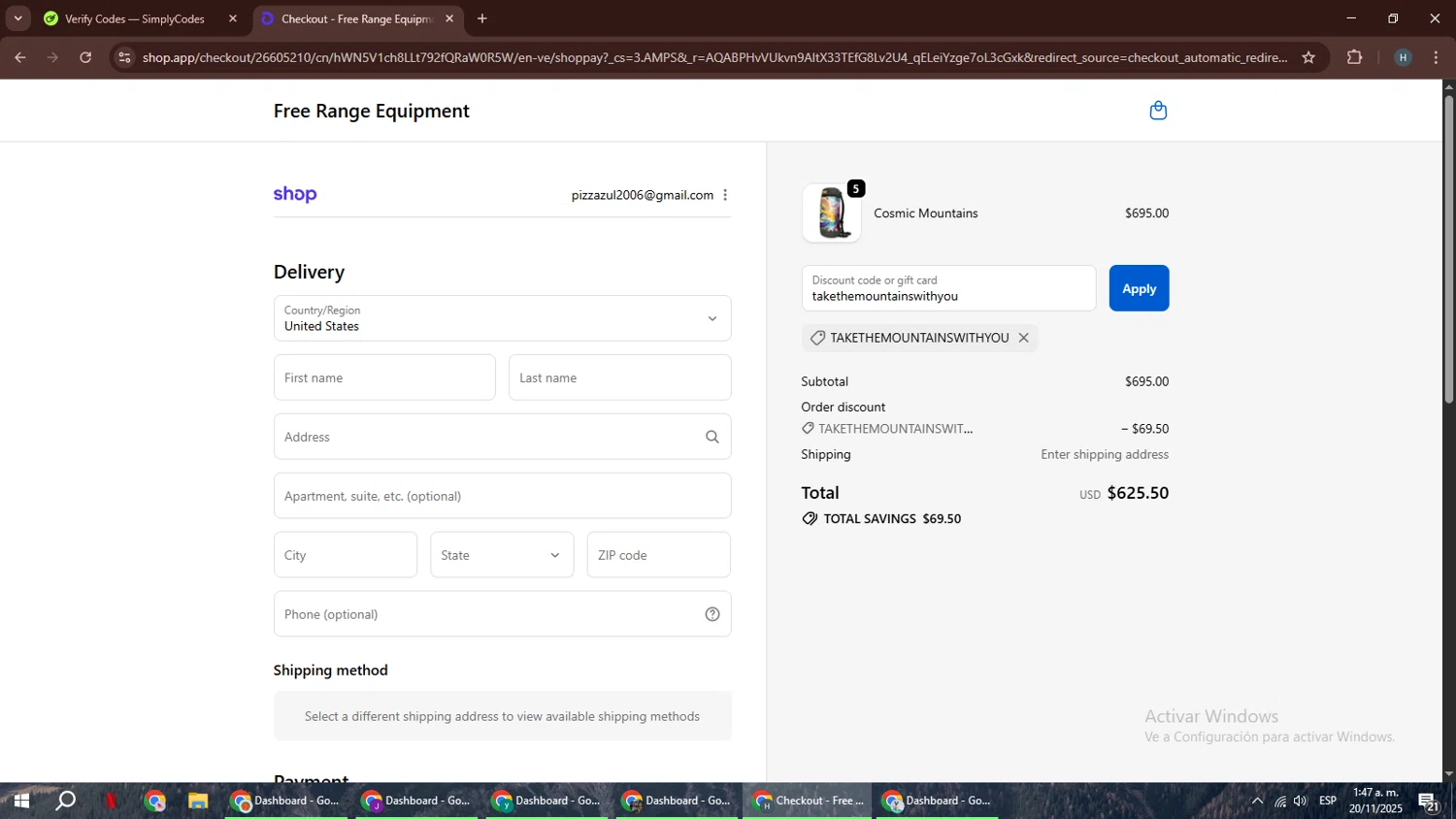Open the network WiFi tray icon

coord(1280,801)
